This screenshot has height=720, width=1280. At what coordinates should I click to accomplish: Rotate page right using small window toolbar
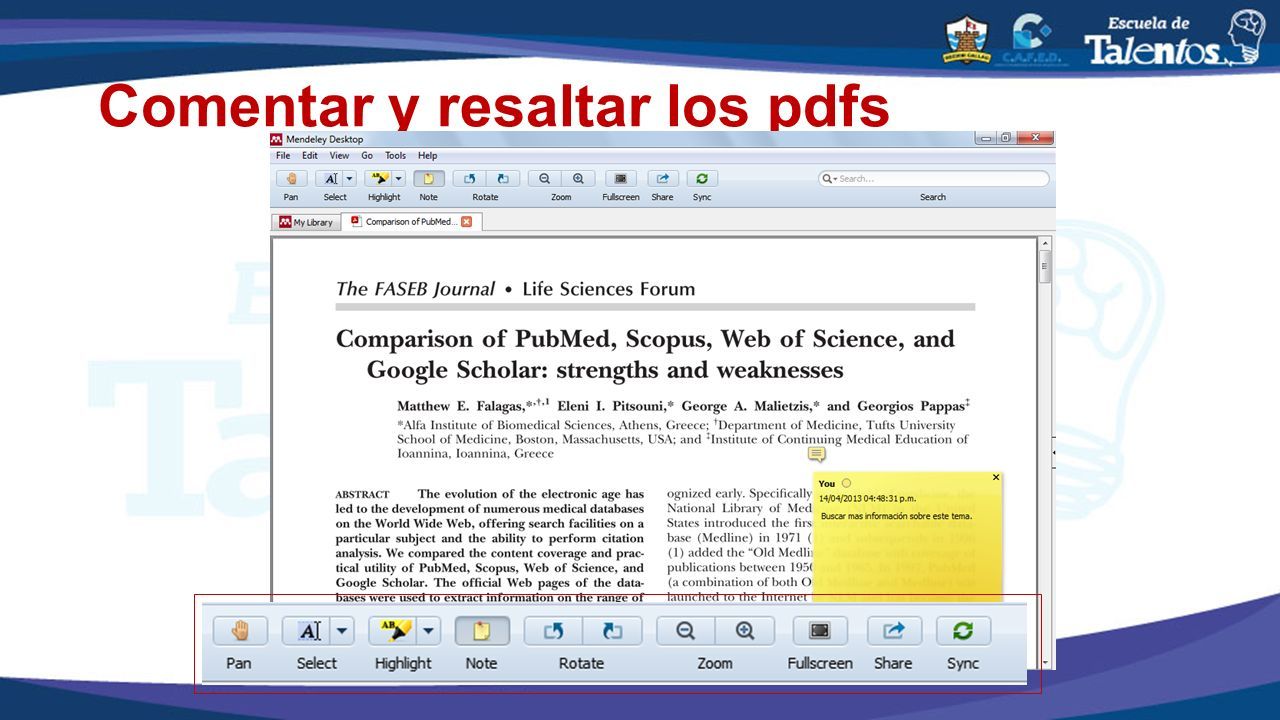click(x=502, y=179)
